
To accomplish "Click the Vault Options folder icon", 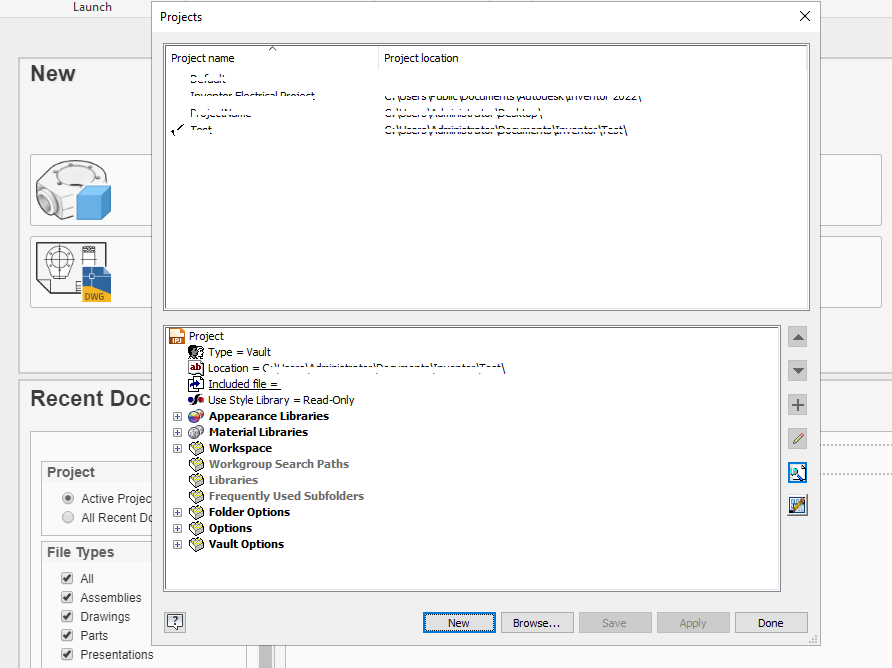I will click(196, 545).
